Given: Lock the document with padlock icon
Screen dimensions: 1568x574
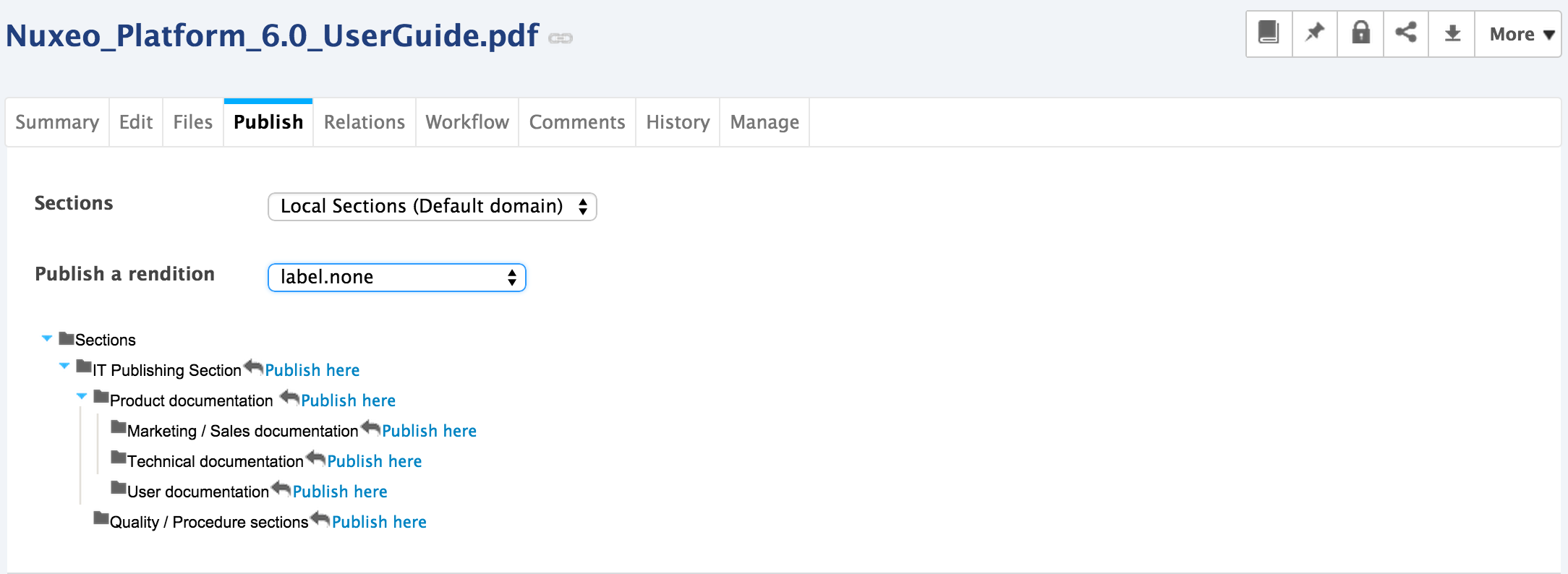Looking at the screenshot, I should [x=1360, y=33].
